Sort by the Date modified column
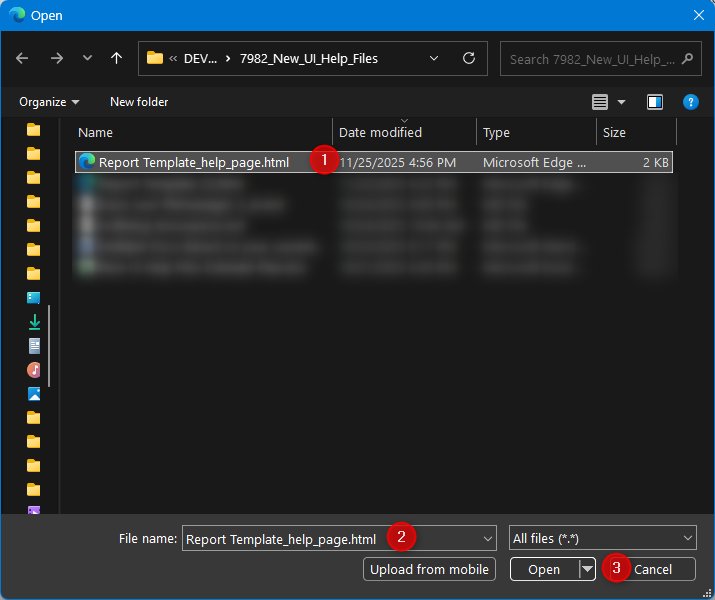 point(404,132)
